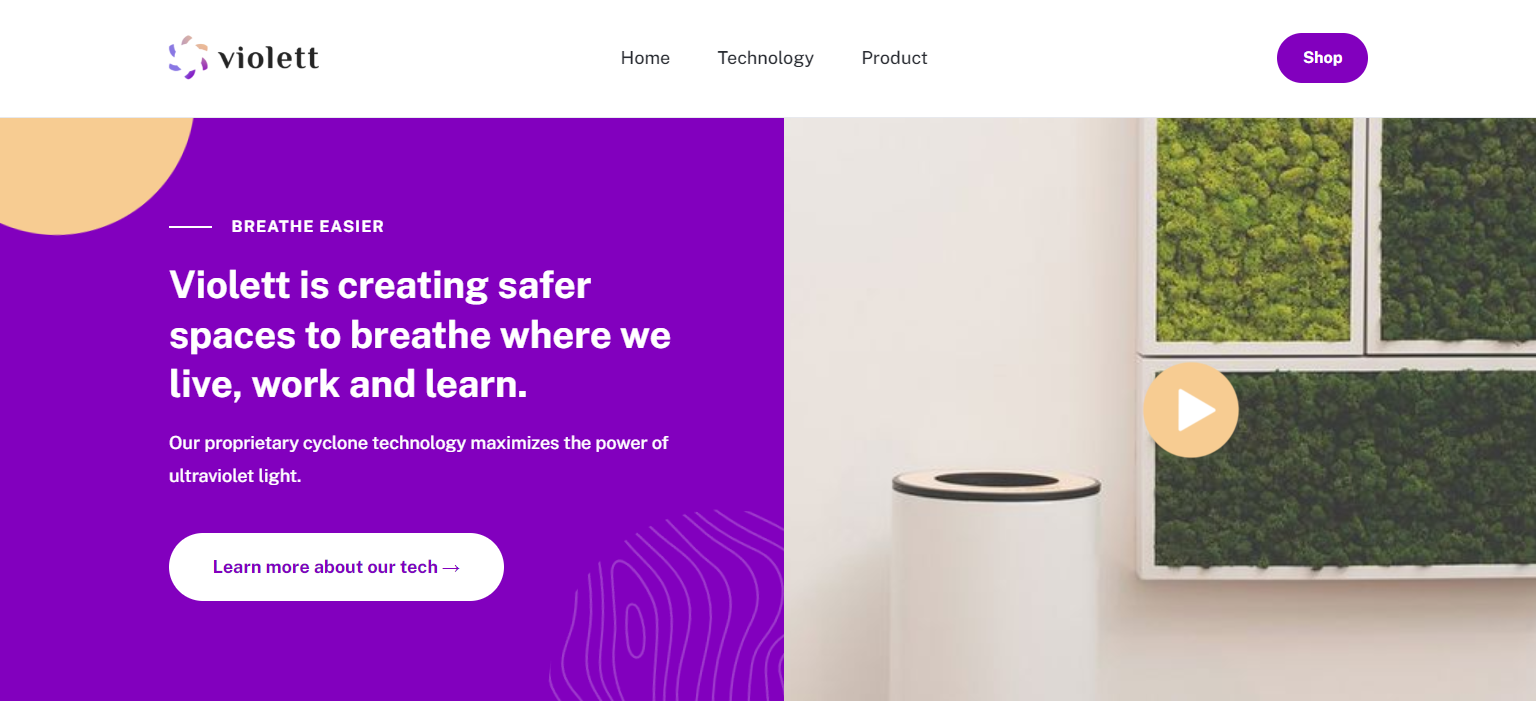This screenshot has height=701, width=1536.
Task: Click the paragraph about proprietary cyclone technology
Action: tap(419, 459)
